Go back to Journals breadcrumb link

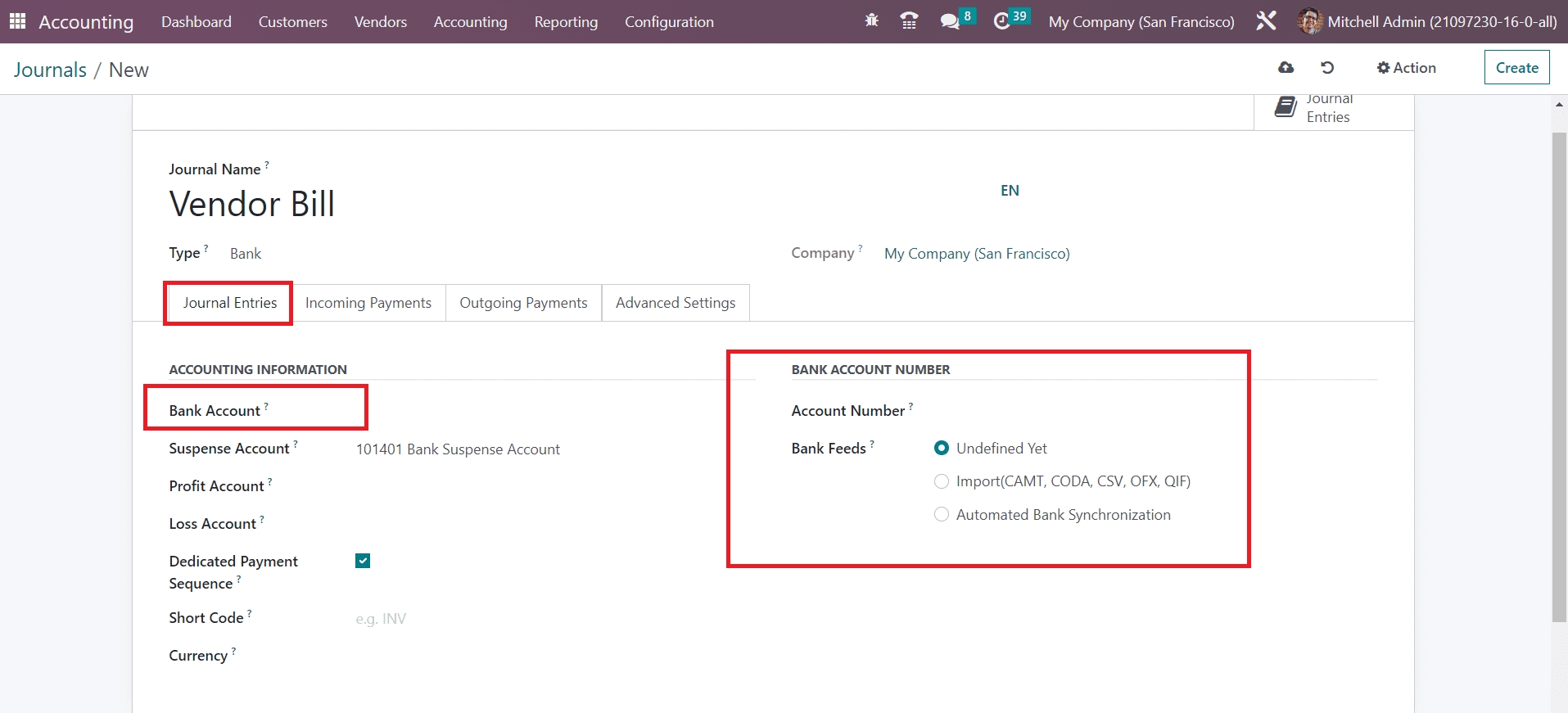[50, 70]
